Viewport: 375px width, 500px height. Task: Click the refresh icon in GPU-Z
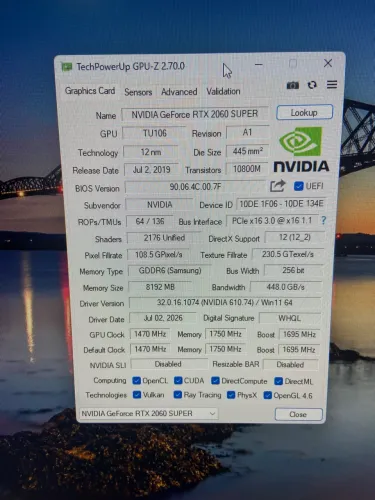tap(312, 85)
